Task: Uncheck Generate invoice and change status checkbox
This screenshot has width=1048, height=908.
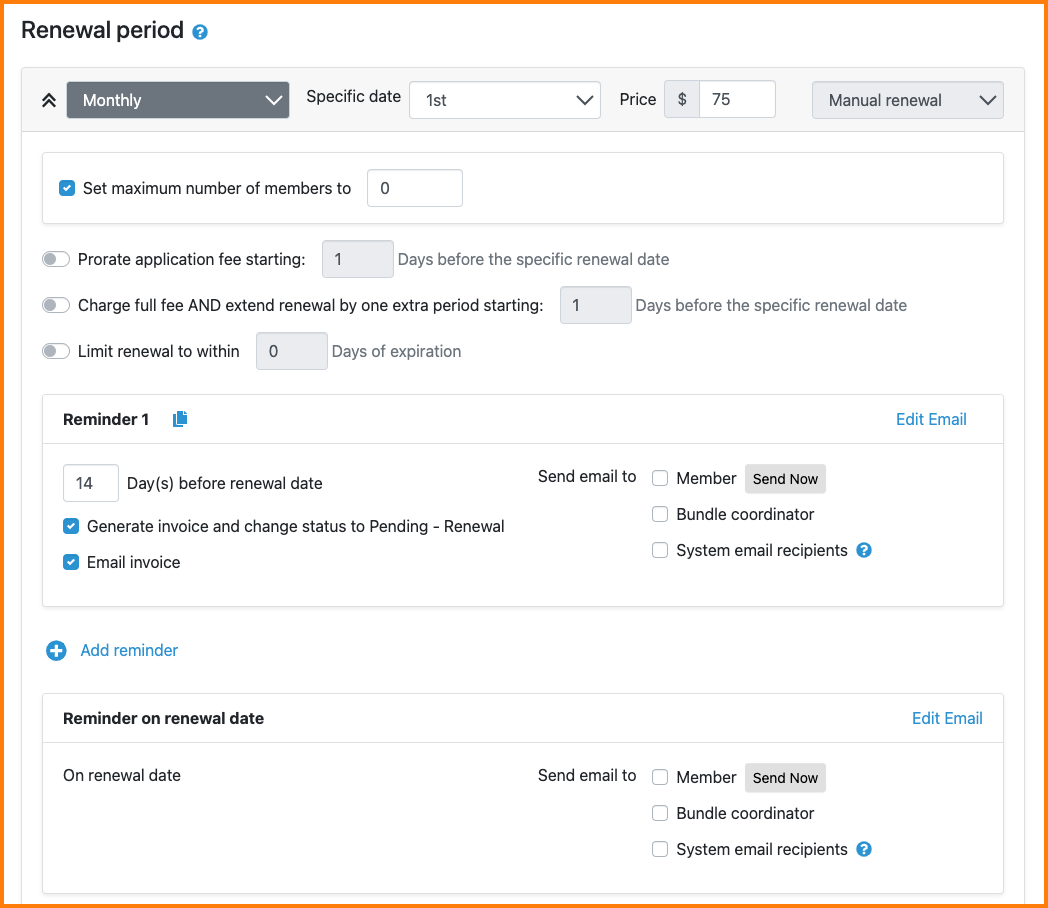Action: 71,526
